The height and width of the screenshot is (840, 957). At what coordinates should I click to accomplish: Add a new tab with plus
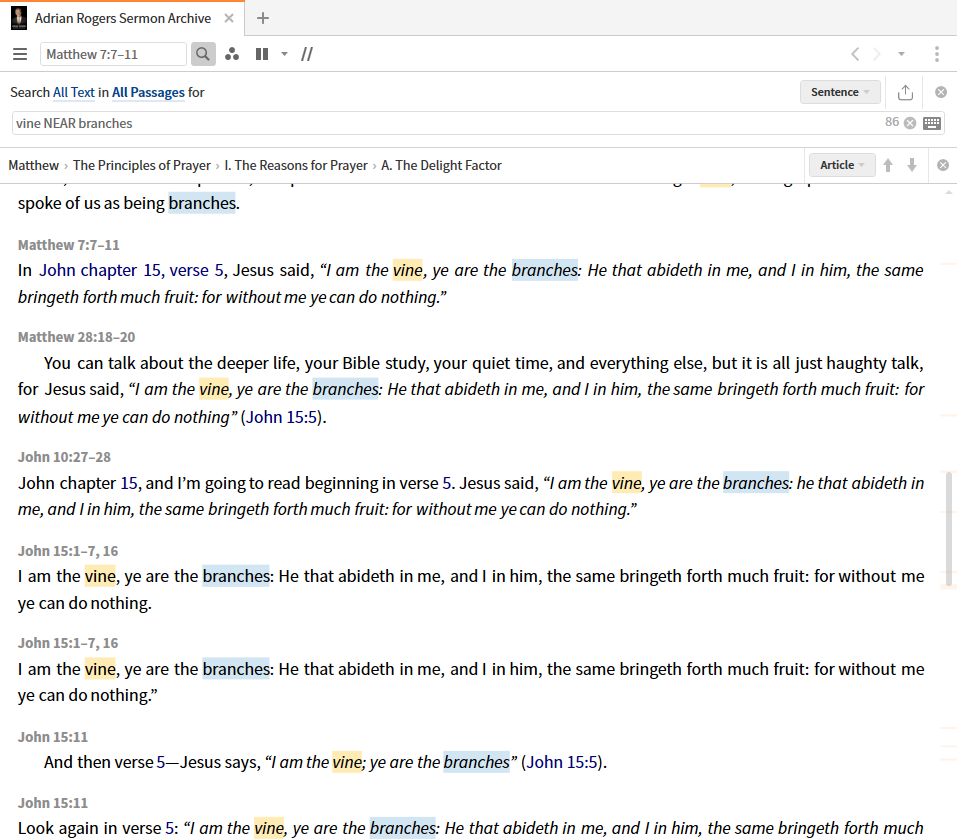(x=263, y=18)
